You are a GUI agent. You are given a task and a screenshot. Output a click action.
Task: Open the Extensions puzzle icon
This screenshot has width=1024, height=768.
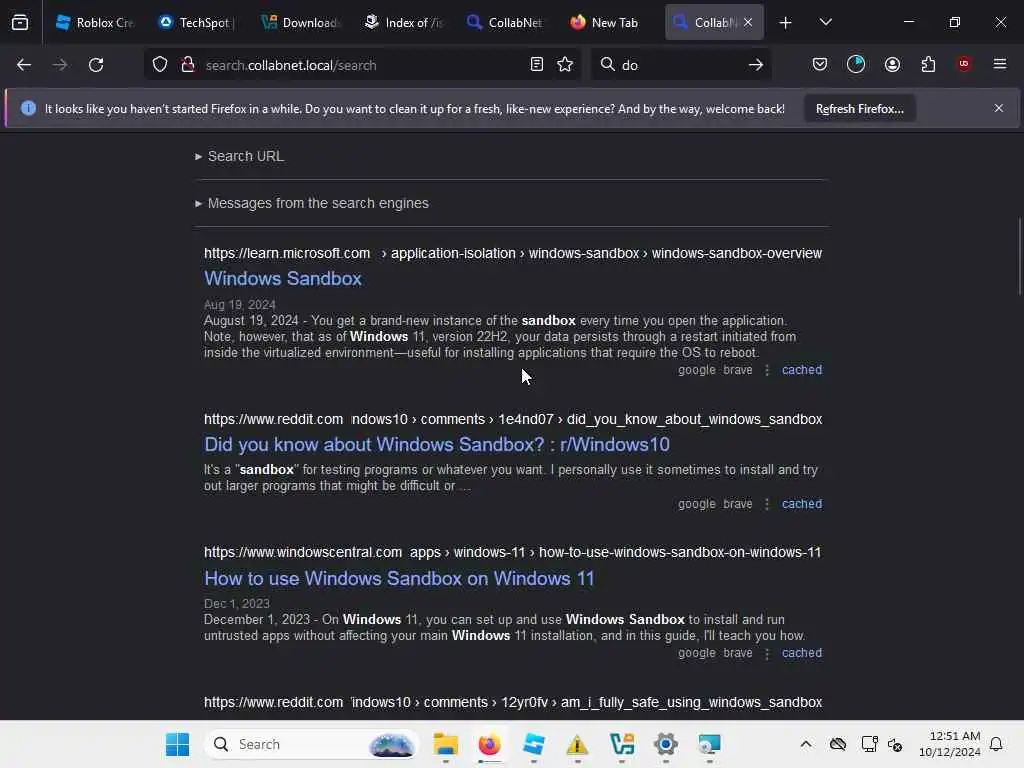click(928, 65)
